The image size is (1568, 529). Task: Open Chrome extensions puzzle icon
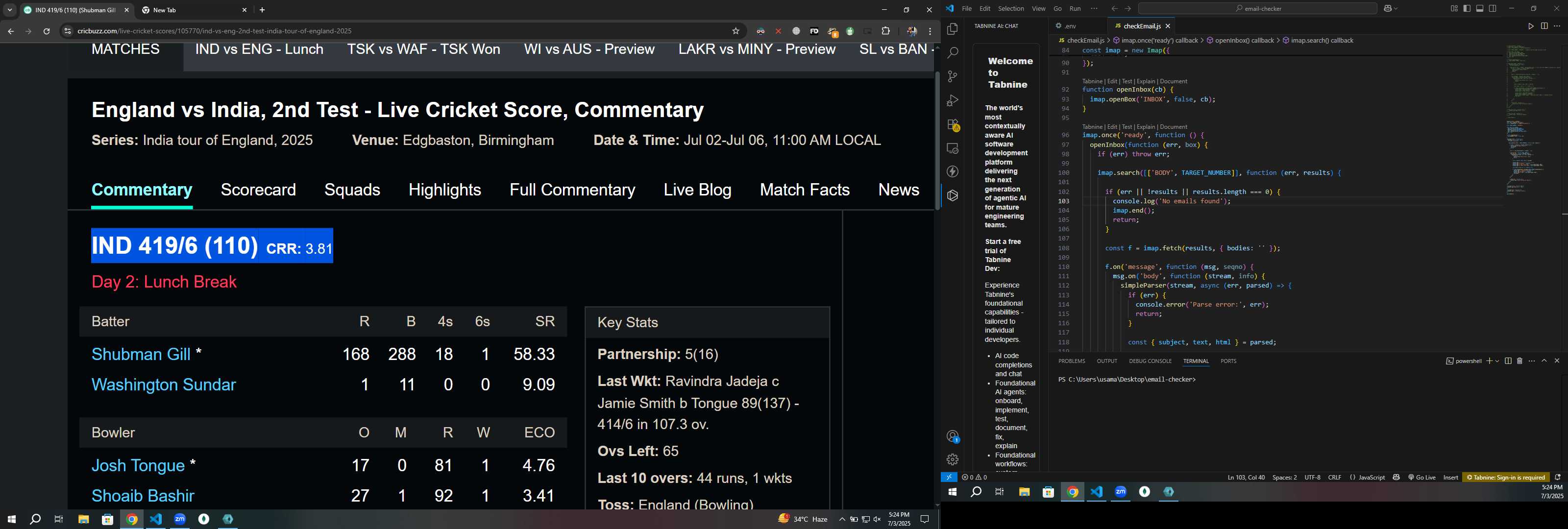pos(885,31)
